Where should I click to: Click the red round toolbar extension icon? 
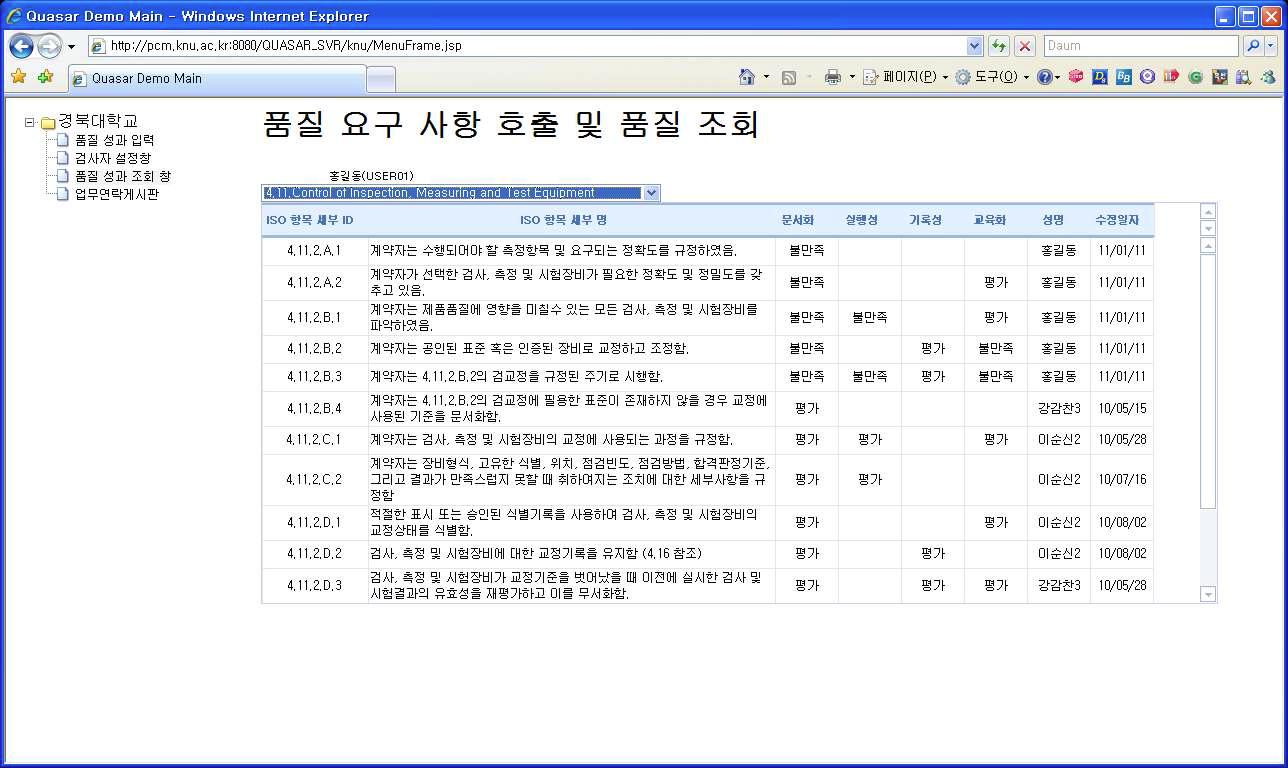[1076, 77]
